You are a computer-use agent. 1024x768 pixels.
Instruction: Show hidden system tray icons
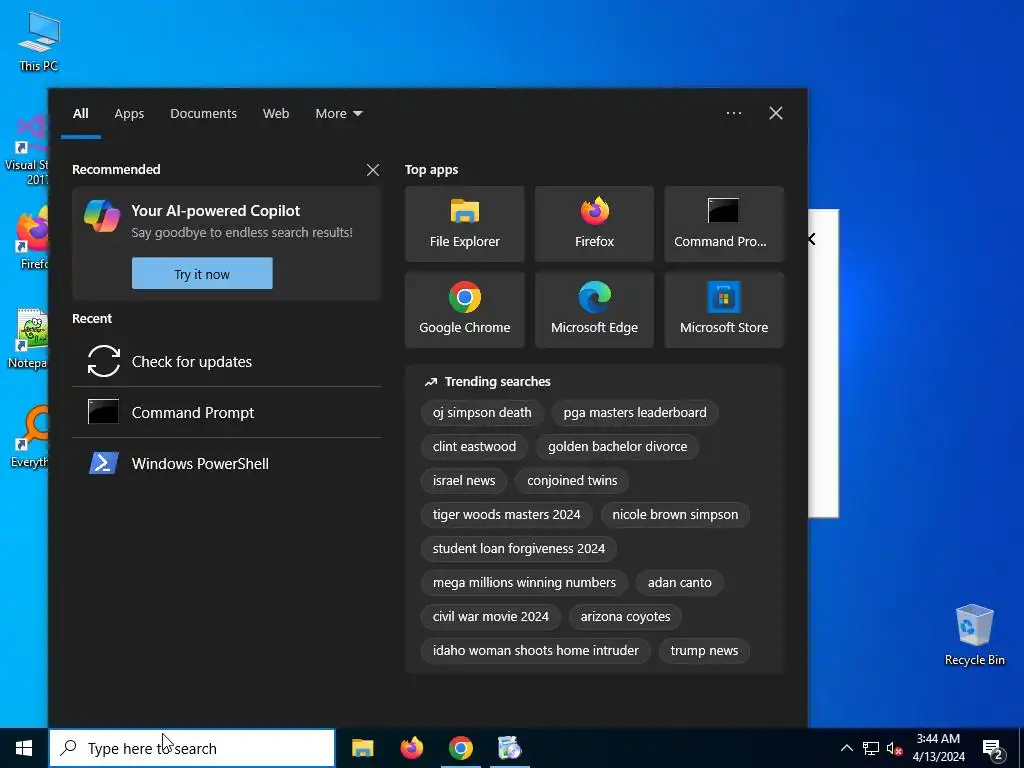point(846,748)
